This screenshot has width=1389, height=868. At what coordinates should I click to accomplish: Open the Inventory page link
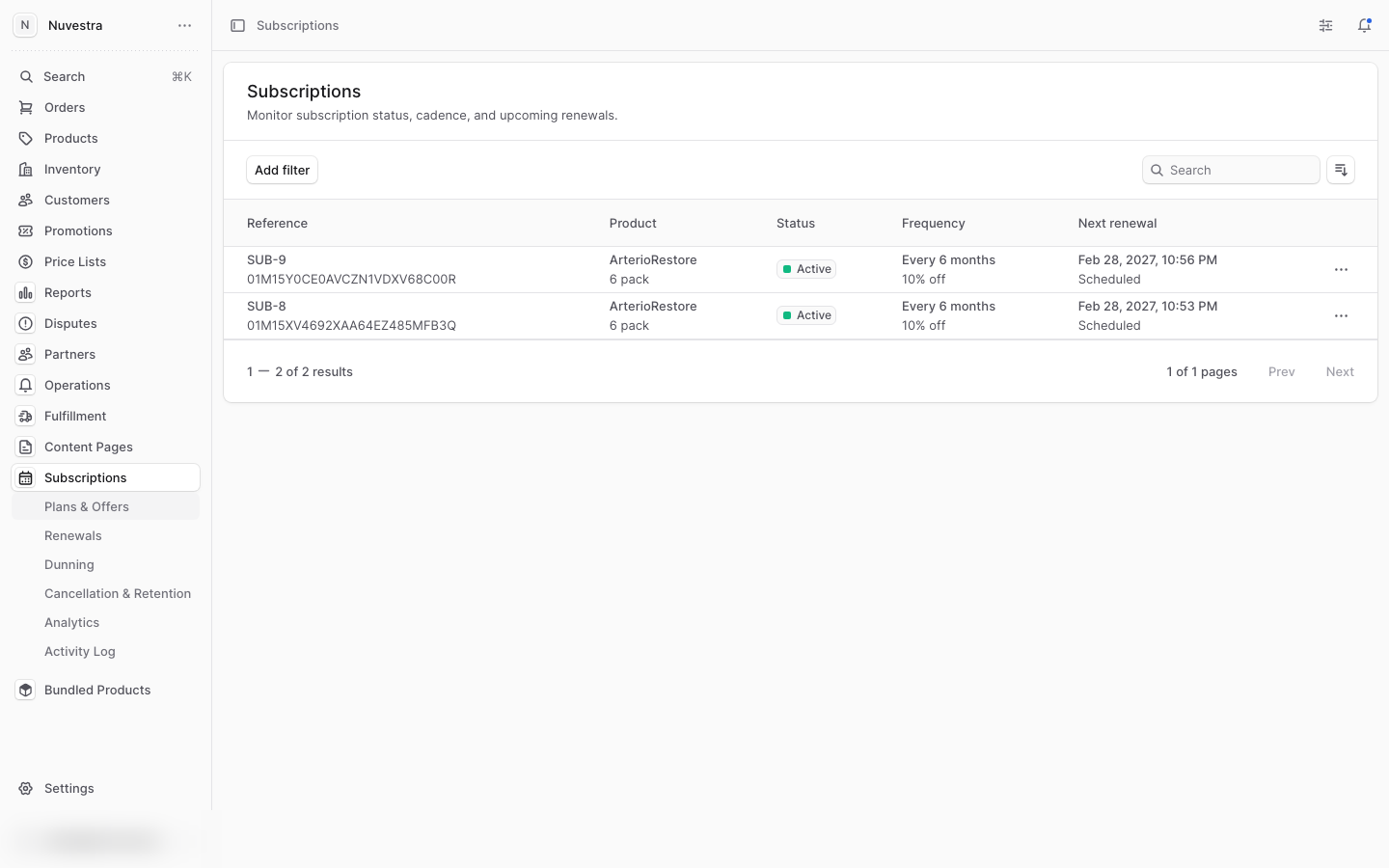105,169
